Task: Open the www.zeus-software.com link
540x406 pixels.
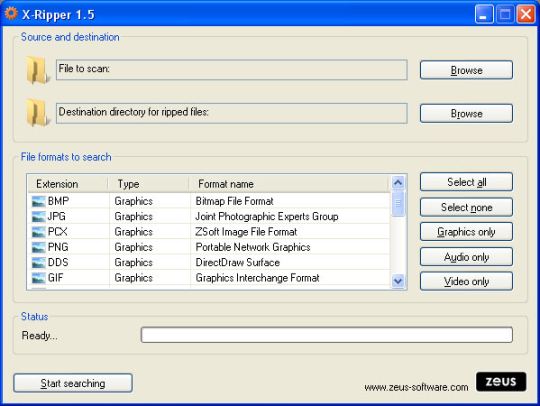Action: [x=416, y=387]
